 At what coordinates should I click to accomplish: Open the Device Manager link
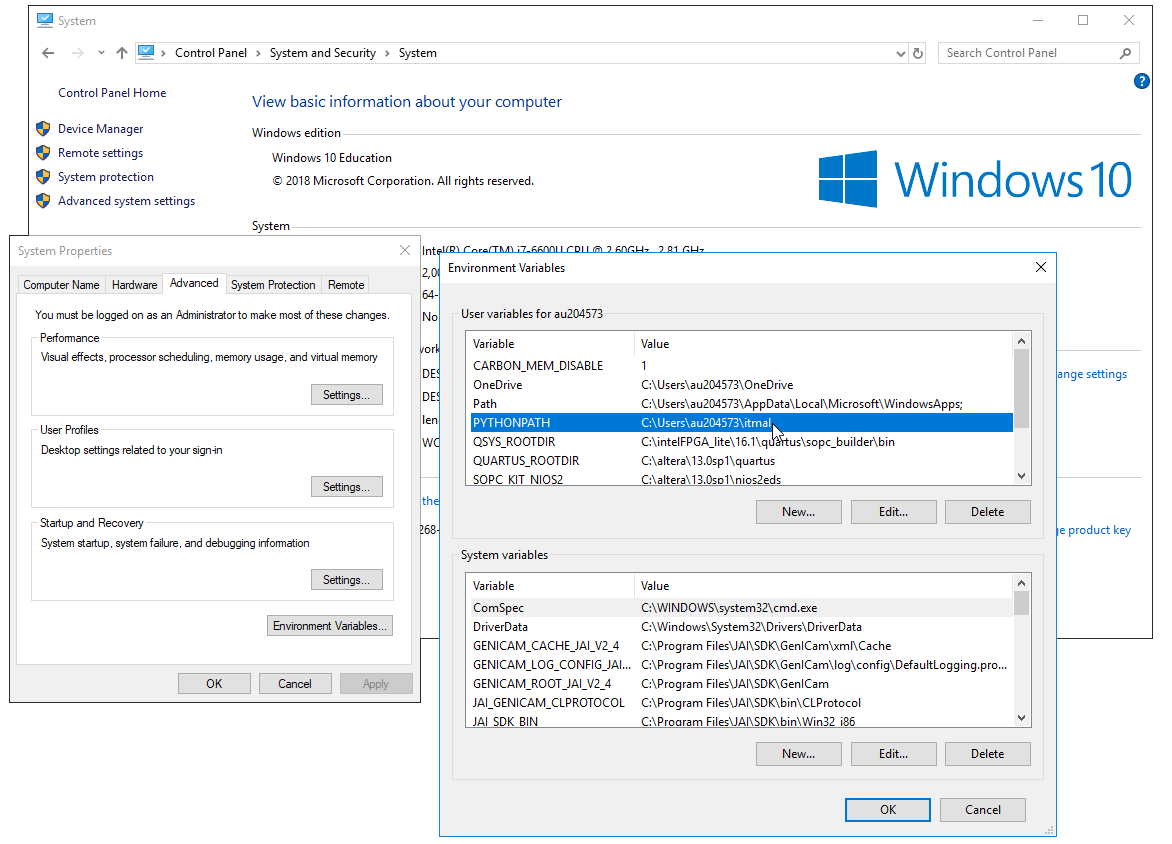[101, 129]
